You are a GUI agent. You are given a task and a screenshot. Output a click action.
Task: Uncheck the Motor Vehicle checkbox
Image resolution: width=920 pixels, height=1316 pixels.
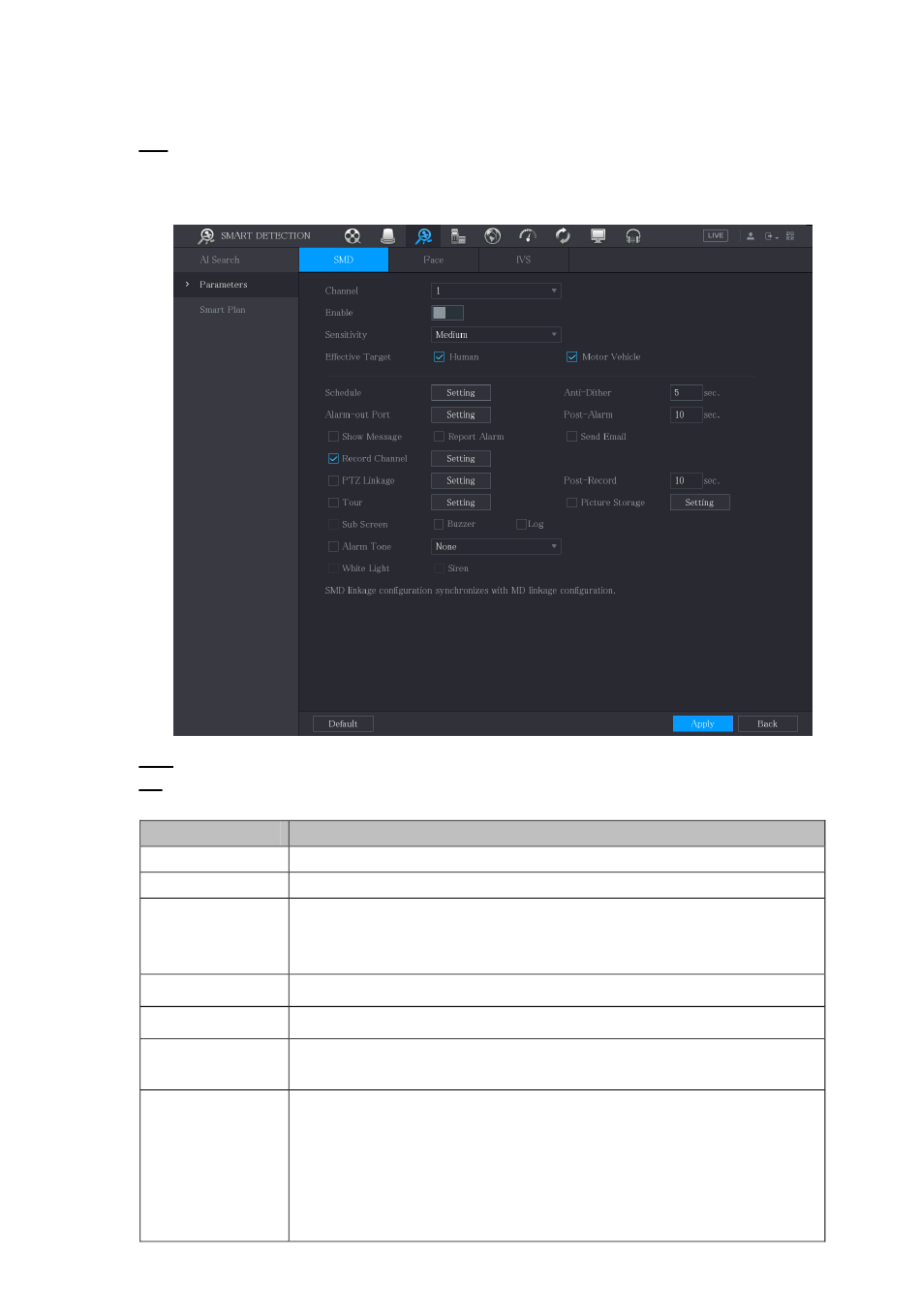pyautogui.click(x=571, y=357)
